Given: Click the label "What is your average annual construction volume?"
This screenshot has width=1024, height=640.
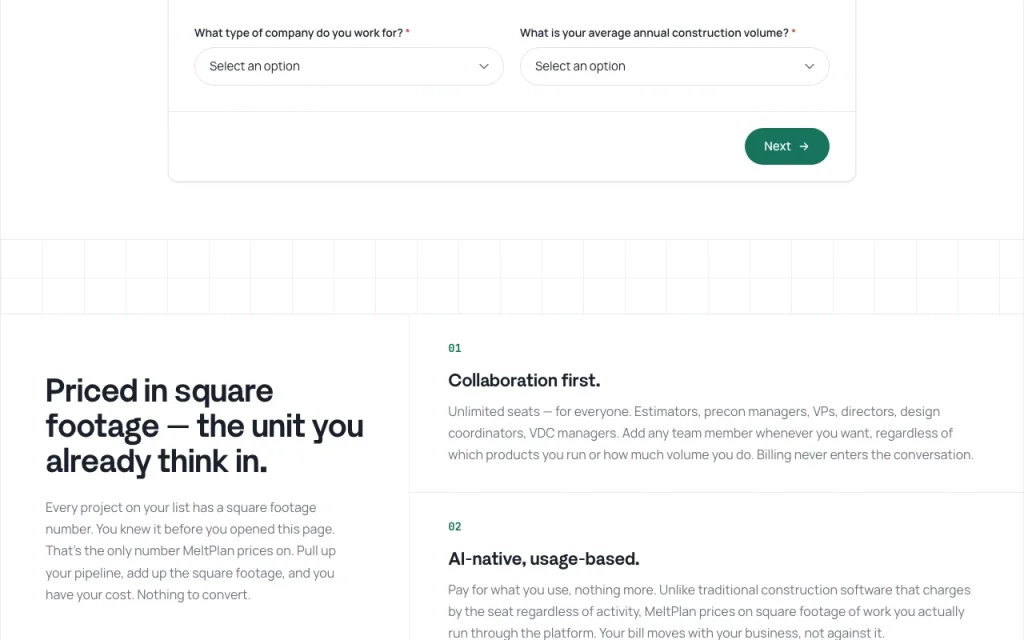Looking at the screenshot, I should coord(654,33).
